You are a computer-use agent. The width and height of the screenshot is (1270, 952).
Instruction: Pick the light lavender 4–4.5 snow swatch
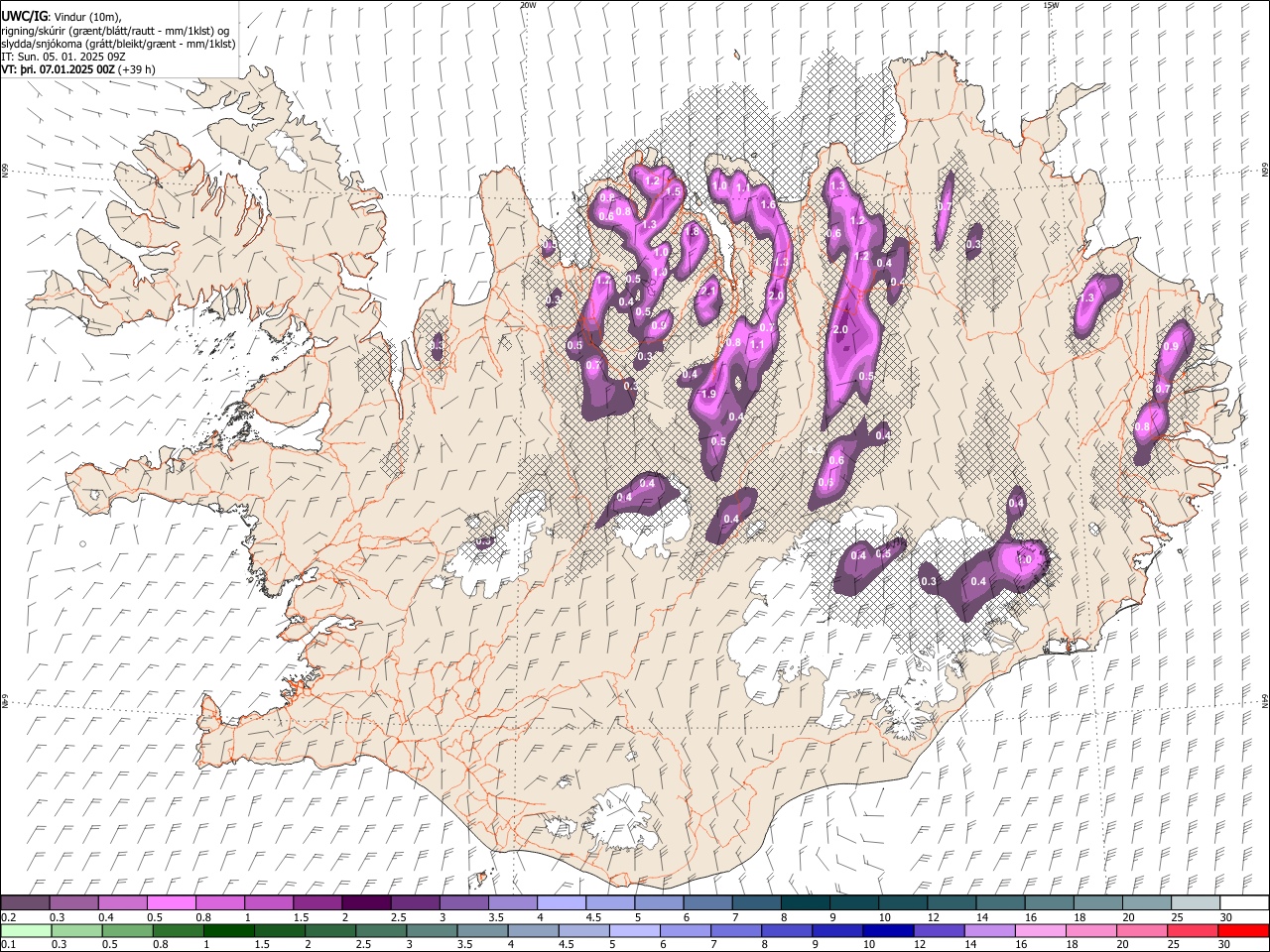coord(562,903)
